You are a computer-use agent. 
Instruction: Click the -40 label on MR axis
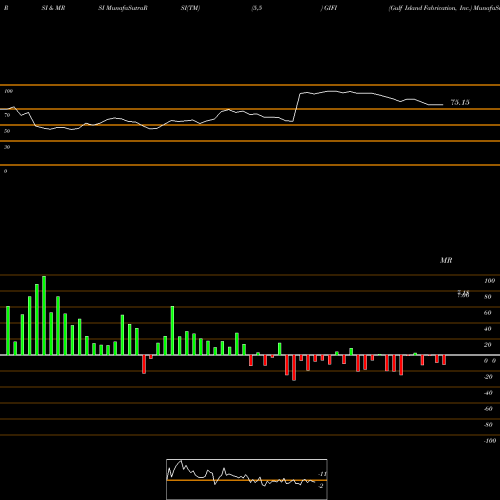(488, 393)
